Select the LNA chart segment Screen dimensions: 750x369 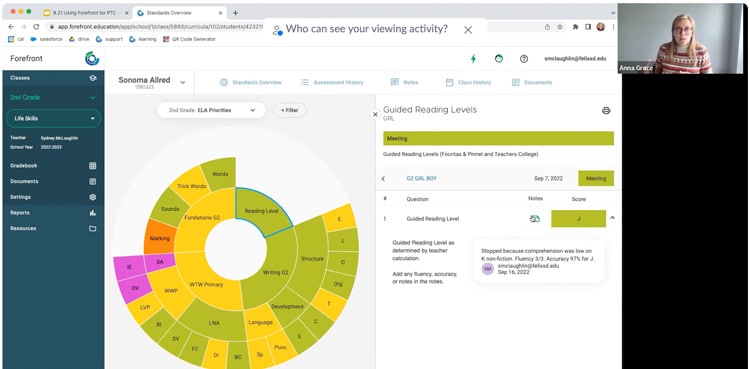tap(214, 323)
